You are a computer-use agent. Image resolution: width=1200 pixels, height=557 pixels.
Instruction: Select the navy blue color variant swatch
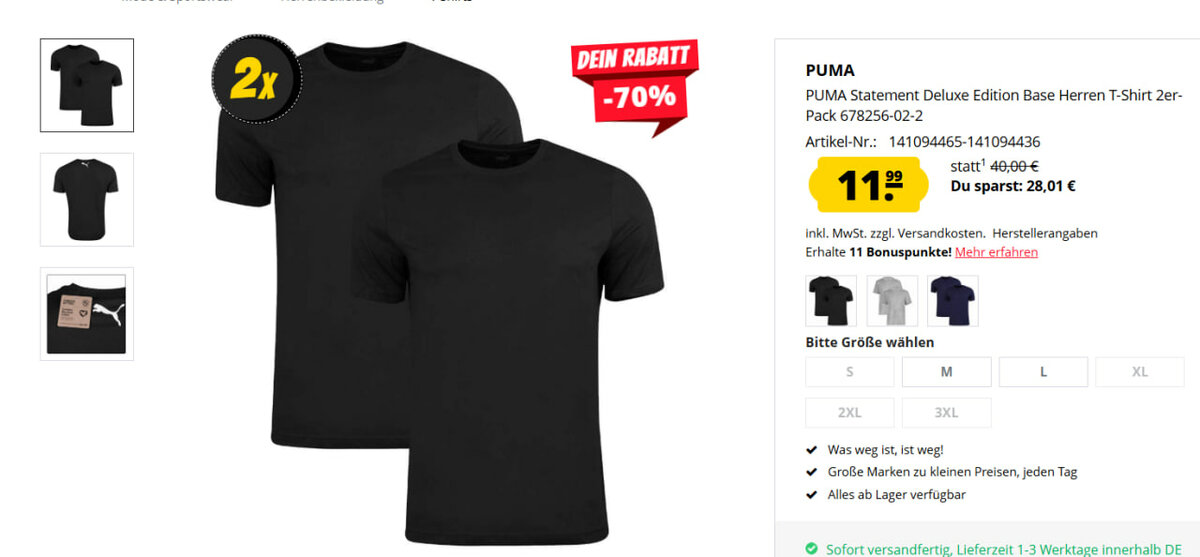tap(953, 301)
